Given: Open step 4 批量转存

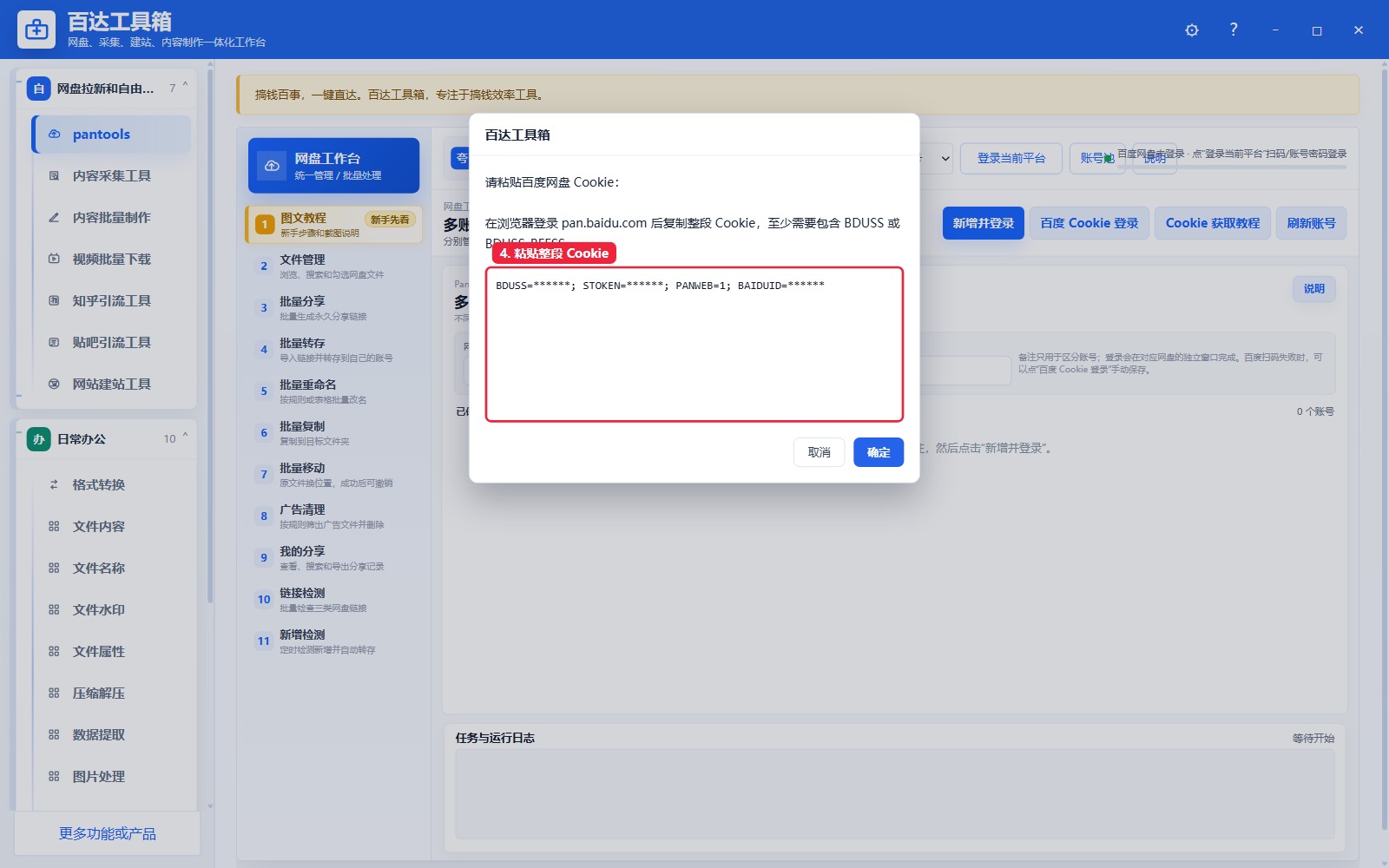Looking at the screenshot, I should coord(334,349).
